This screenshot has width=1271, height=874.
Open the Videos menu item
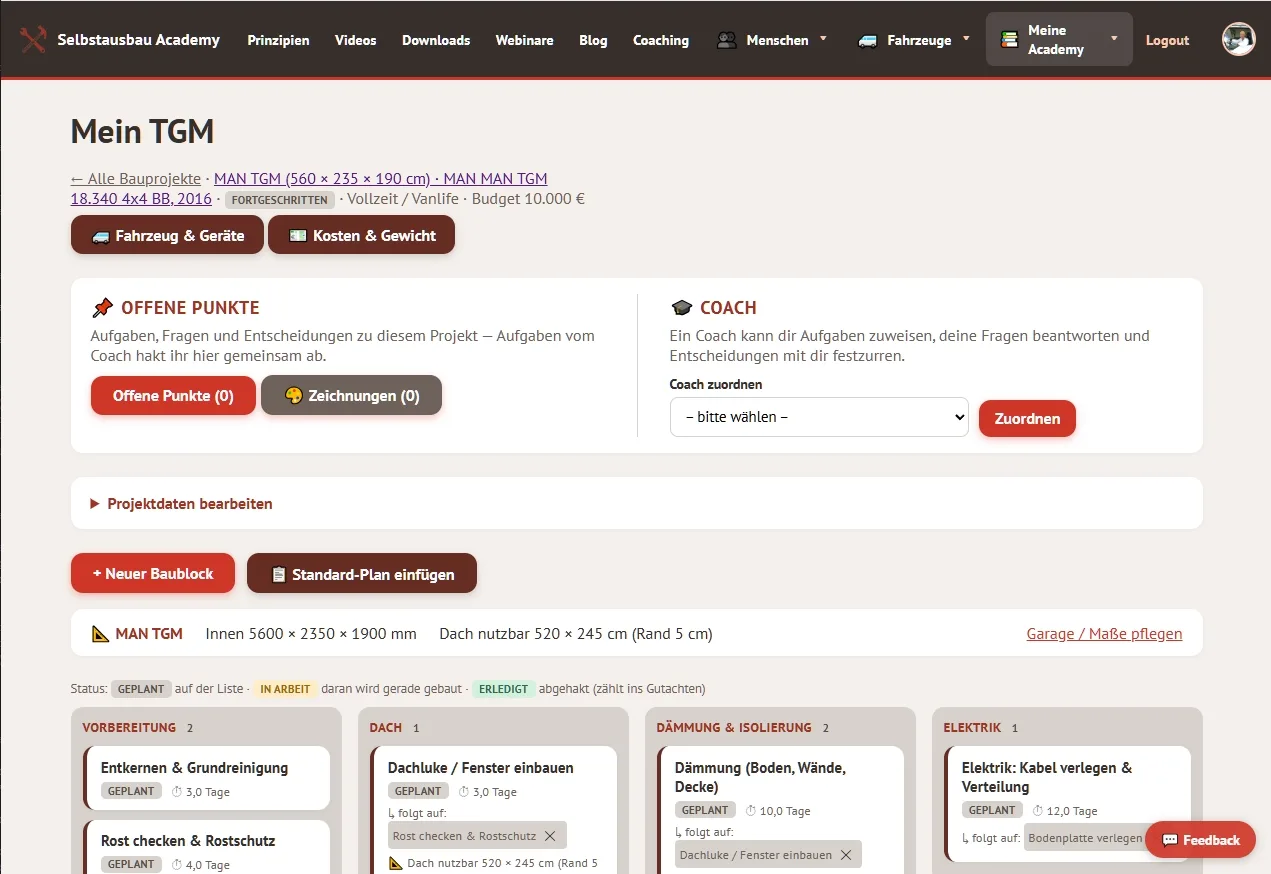356,40
